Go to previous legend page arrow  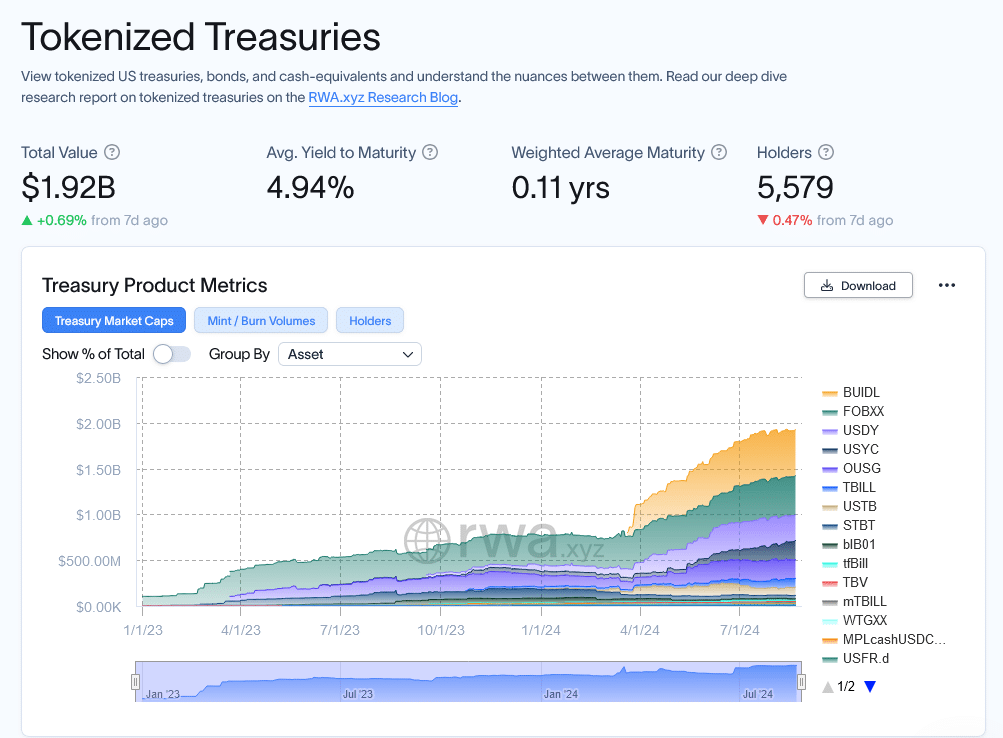(x=828, y=686)
